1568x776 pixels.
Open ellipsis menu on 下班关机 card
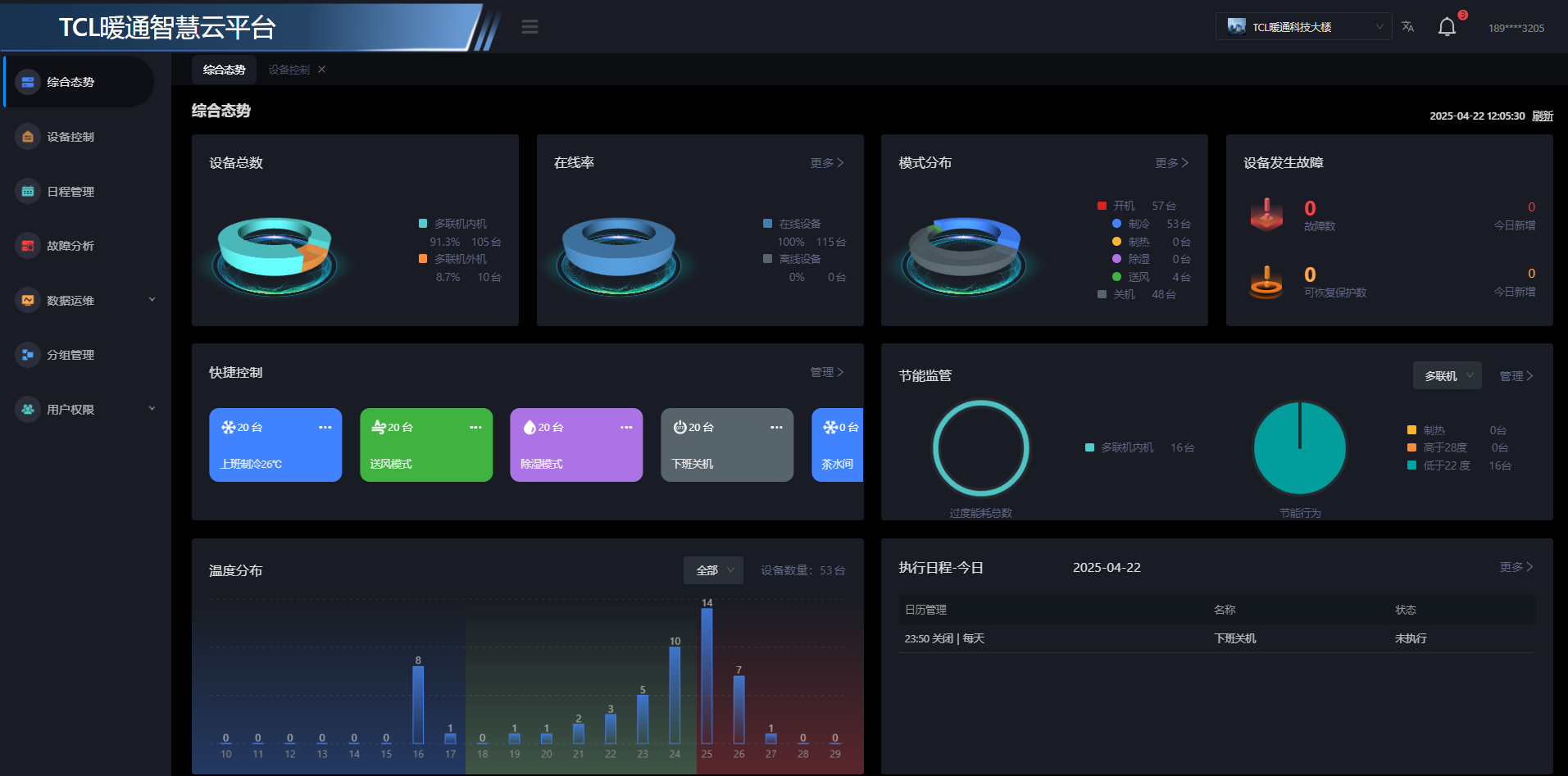click(776, 428)
